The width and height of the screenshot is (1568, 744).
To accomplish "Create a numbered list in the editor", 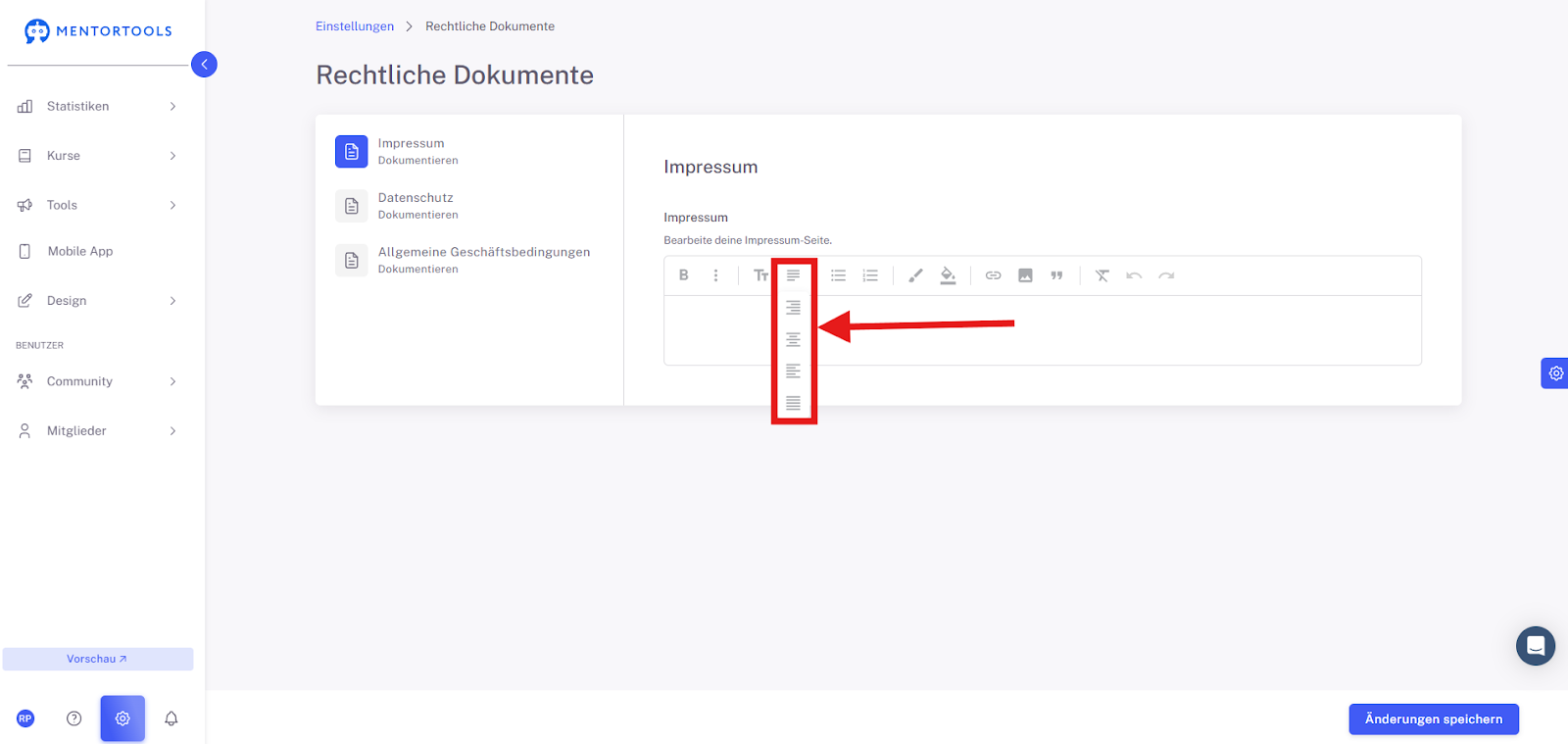I will point(870,275).
